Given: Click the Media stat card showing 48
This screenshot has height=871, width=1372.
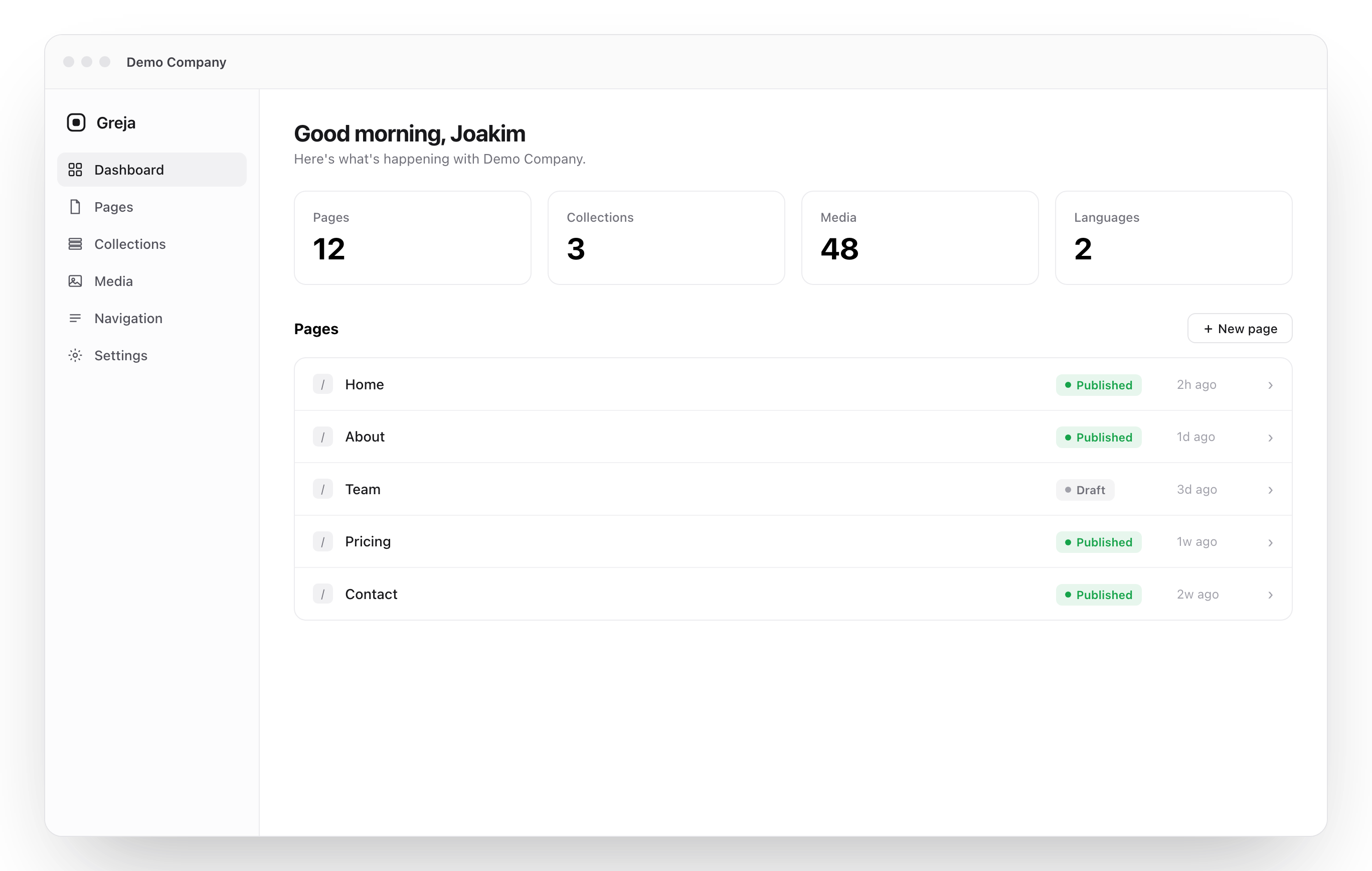Looking at the screenshot, I should [920, 238].
